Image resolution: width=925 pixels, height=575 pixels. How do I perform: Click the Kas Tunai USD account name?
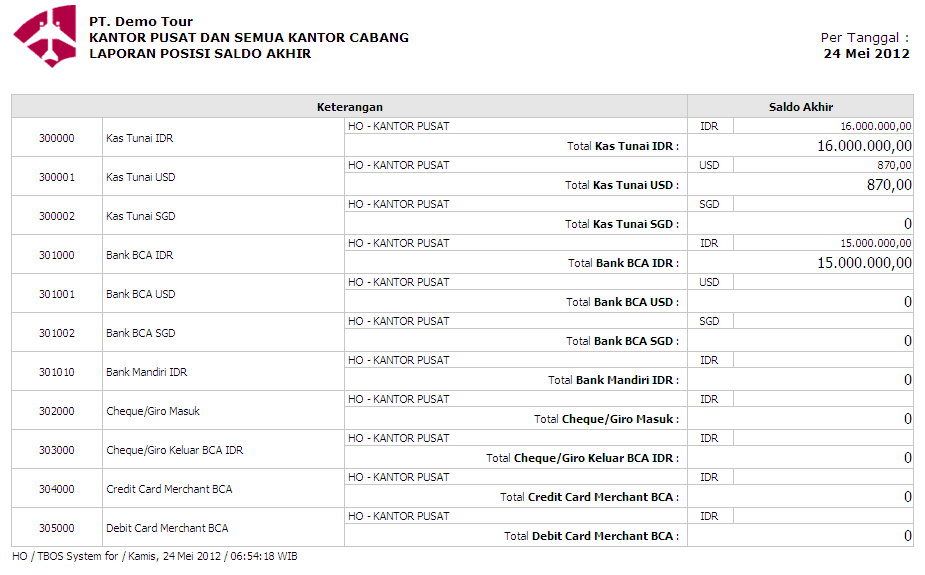(x=140, y=177)
